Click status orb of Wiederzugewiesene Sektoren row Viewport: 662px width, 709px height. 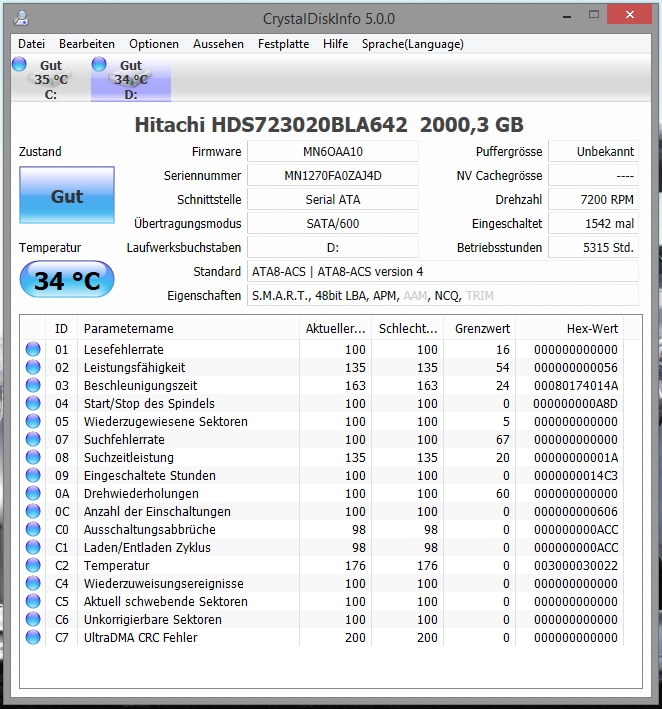[x=33, y=421]
